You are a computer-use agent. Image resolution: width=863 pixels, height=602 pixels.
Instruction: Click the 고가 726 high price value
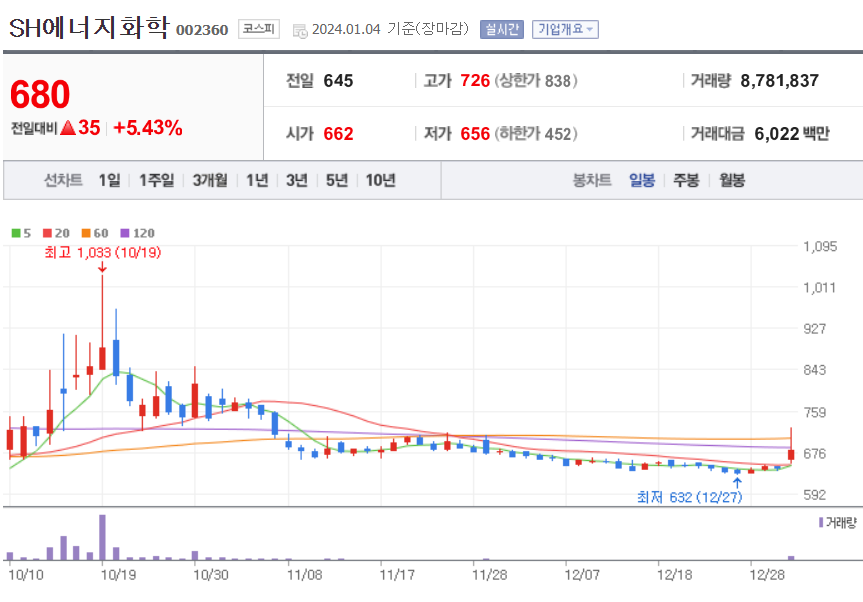click(475, 81)
